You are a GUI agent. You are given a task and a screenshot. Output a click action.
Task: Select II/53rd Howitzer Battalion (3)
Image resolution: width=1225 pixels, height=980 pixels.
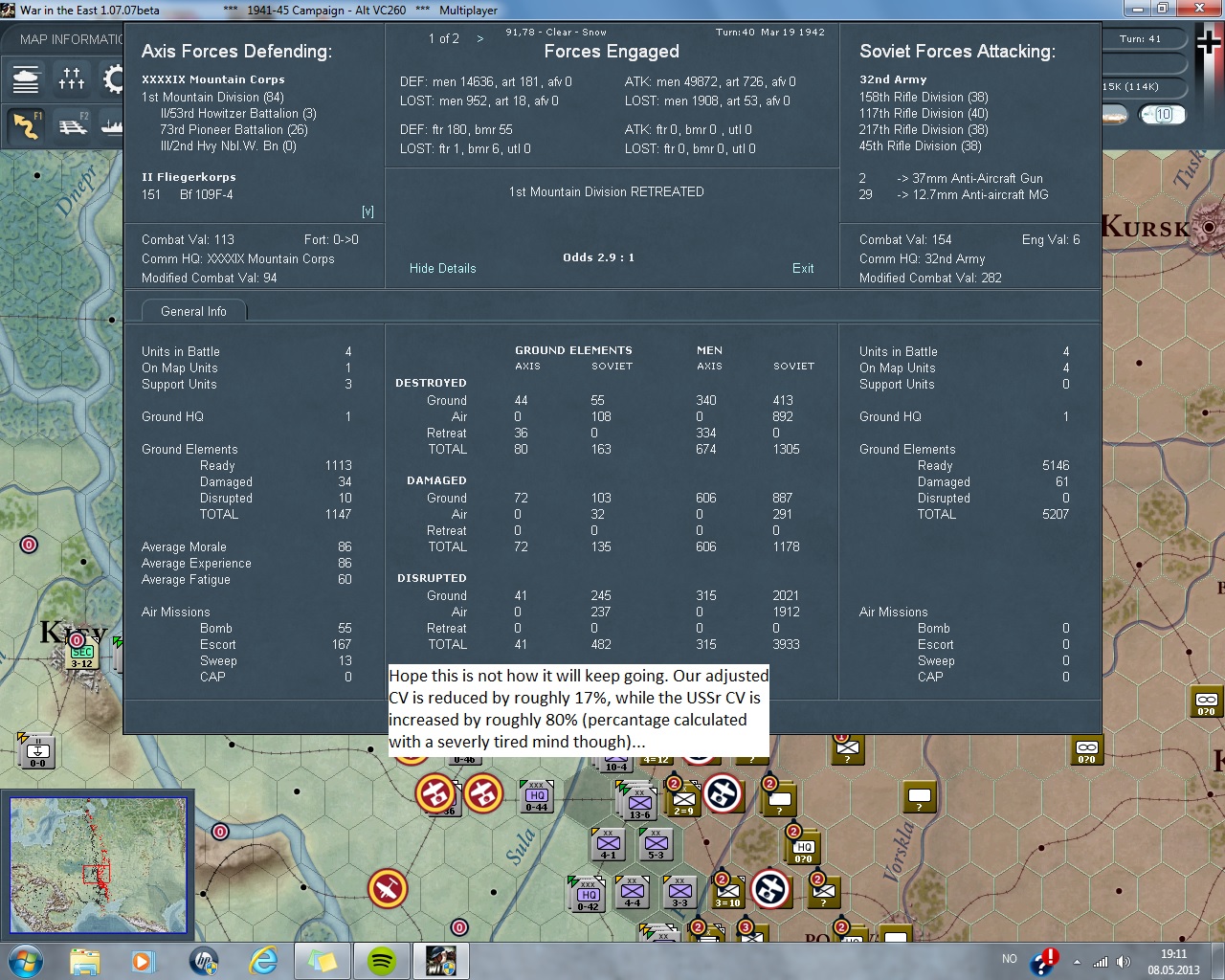238,114
